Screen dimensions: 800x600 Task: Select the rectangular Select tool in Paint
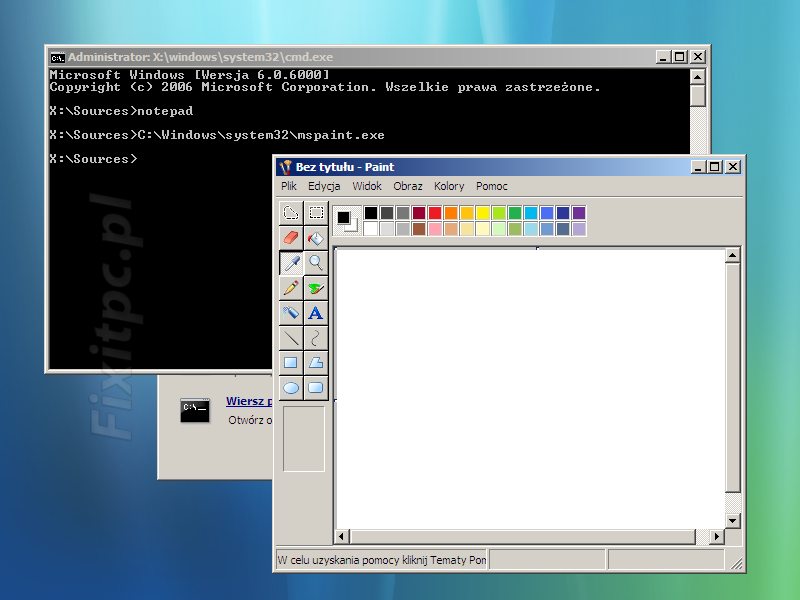tap(316, 213)
